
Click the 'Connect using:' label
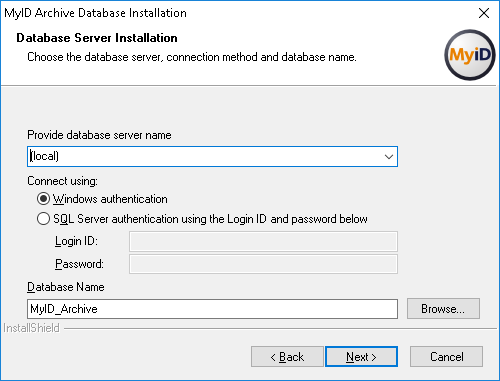point(63,181)
